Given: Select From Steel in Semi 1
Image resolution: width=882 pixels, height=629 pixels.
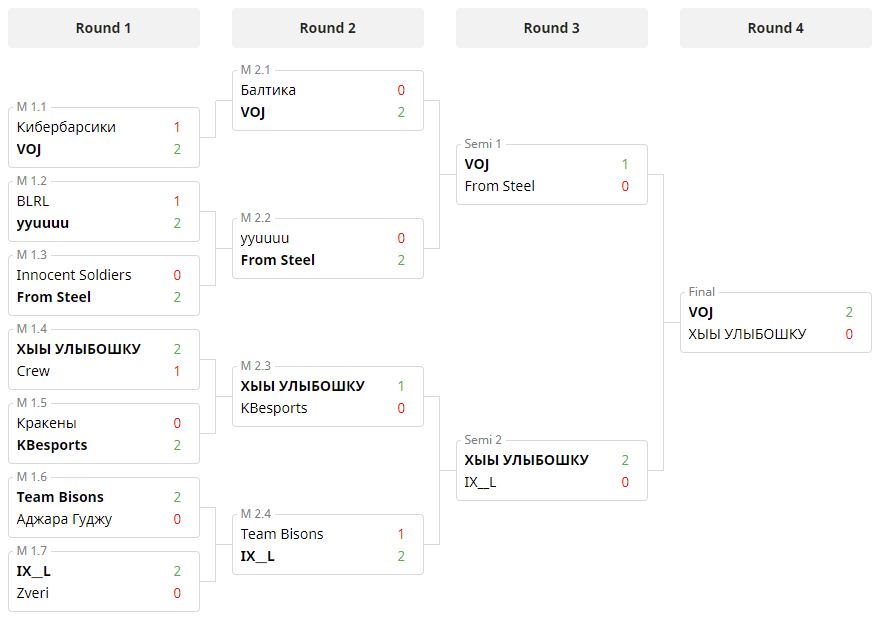Looking at the screenshot, I should tap(500, 186).
